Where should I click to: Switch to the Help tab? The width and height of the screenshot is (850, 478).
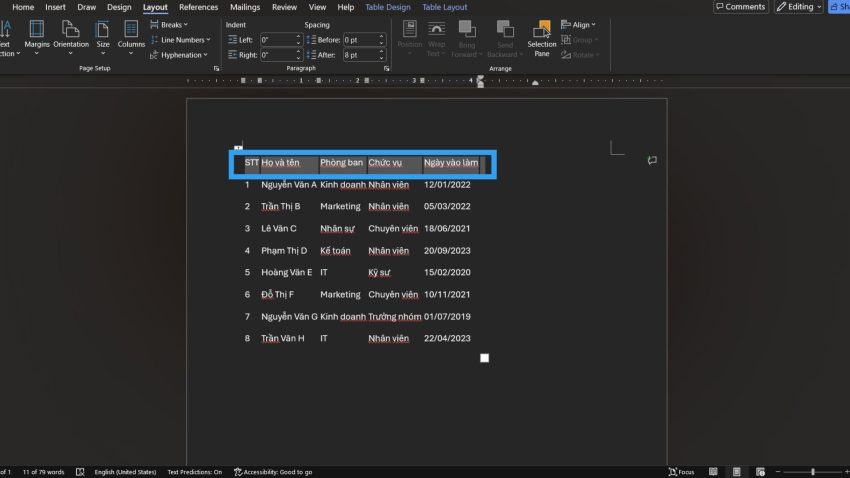[x=345, y=7]
